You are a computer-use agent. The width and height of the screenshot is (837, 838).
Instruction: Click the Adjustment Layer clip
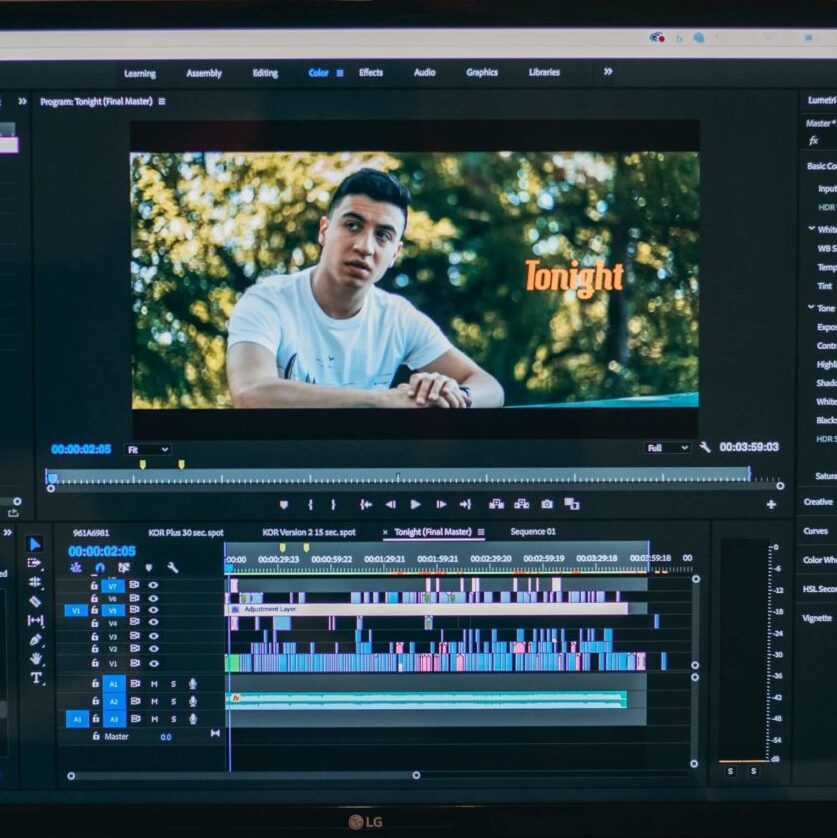[428, 609]
